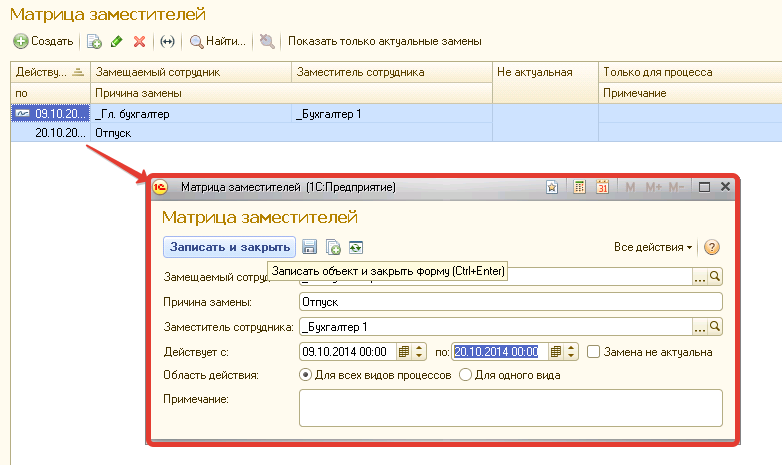Viewport: 782px width, 465px height.
Task: Click the green pencil edit icon
Action: (117, 41)
